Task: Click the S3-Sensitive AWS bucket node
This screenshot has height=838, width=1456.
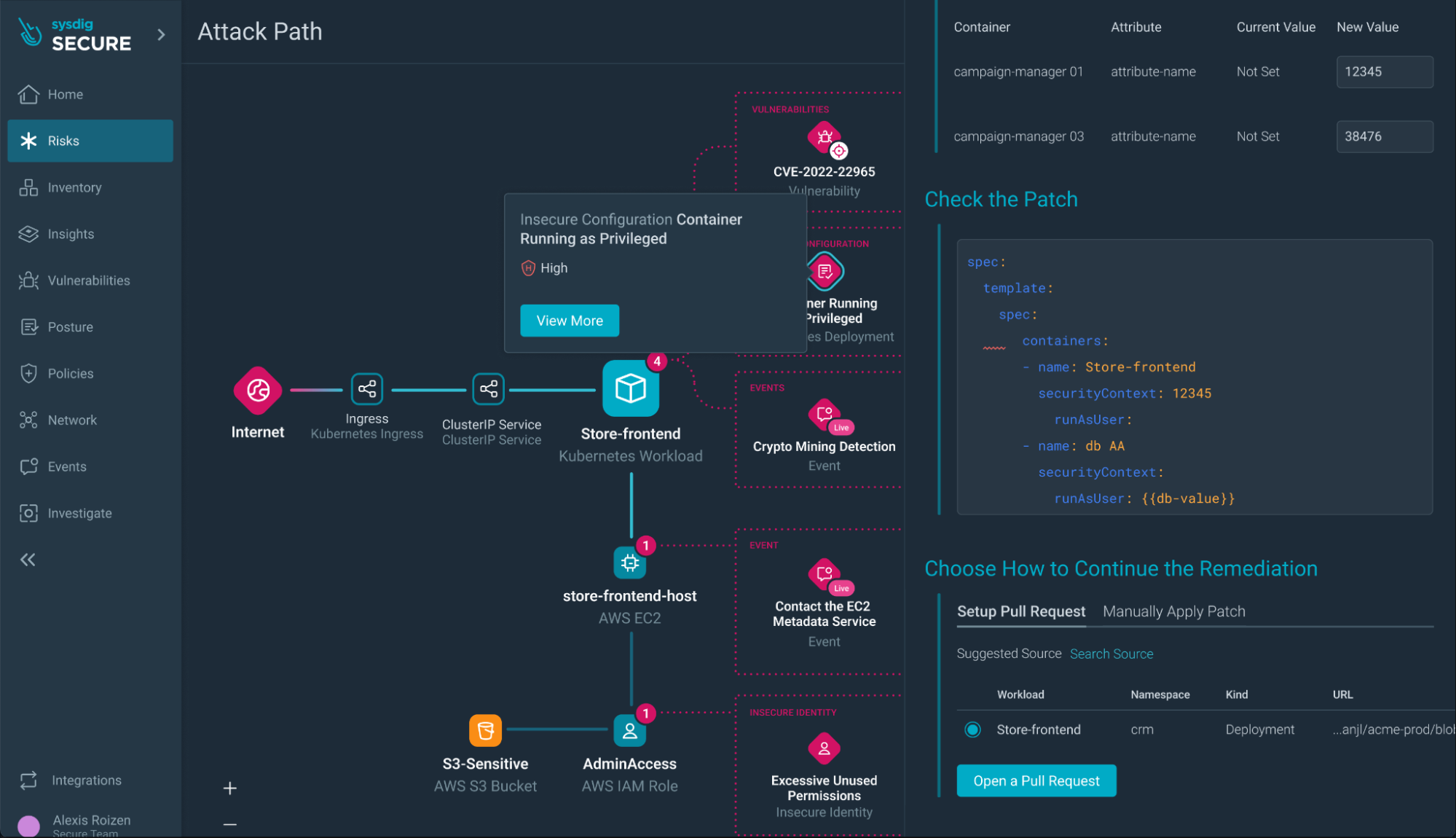Action: pos(484,730)
